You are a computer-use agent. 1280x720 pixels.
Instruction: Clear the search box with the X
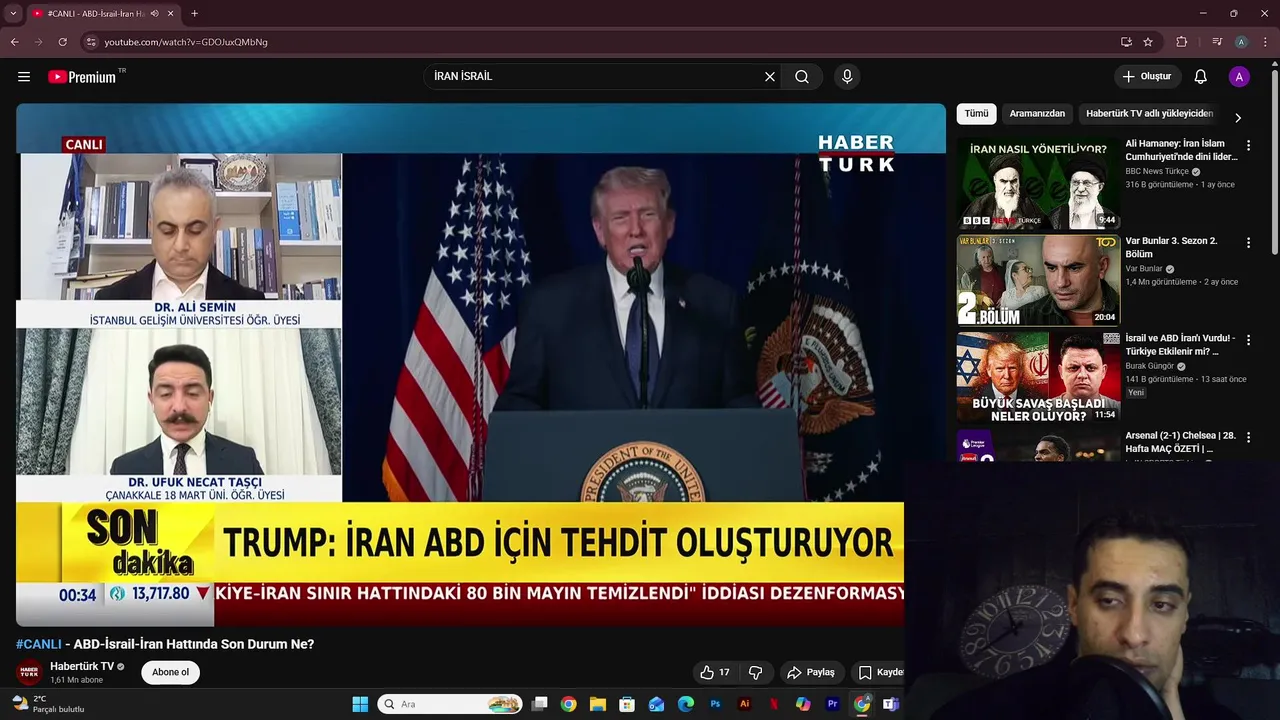click(770, 77)
